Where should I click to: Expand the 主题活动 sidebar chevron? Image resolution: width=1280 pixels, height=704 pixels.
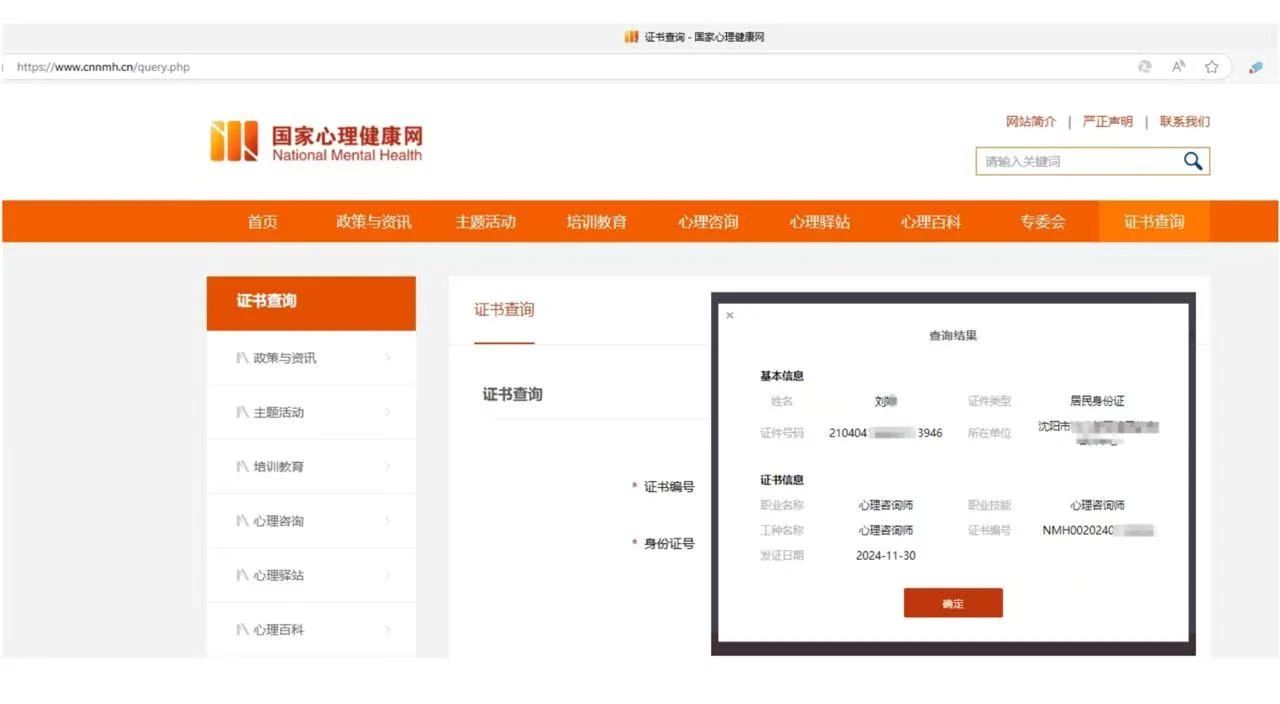[388, 412]
